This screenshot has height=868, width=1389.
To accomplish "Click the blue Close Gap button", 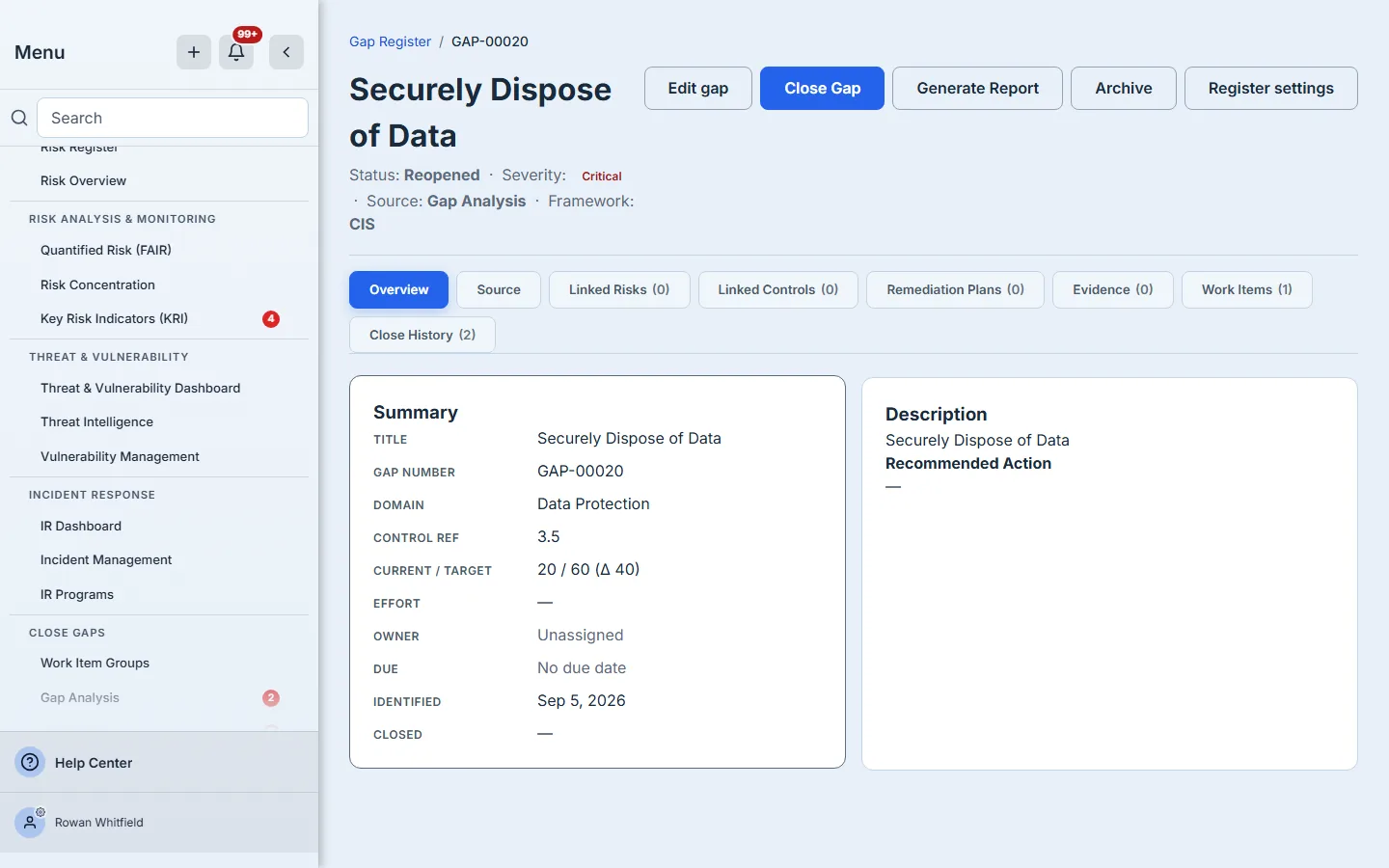I will tap(822, 88).
